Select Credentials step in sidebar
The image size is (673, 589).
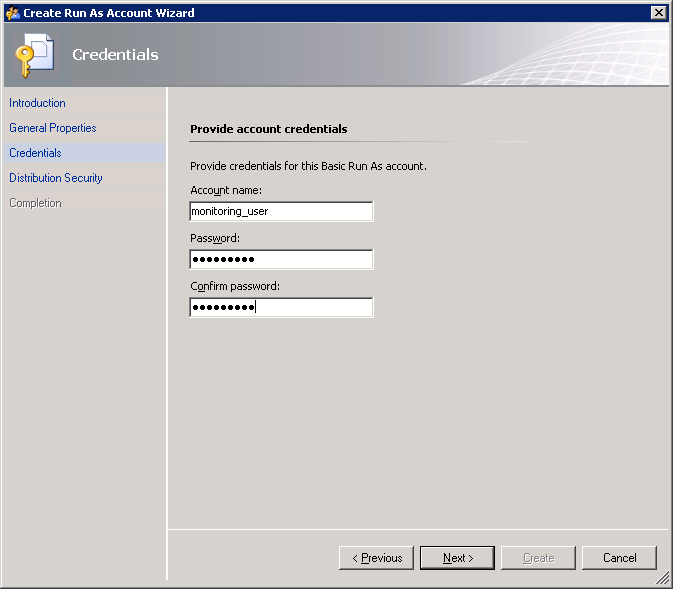click(35, 153)
